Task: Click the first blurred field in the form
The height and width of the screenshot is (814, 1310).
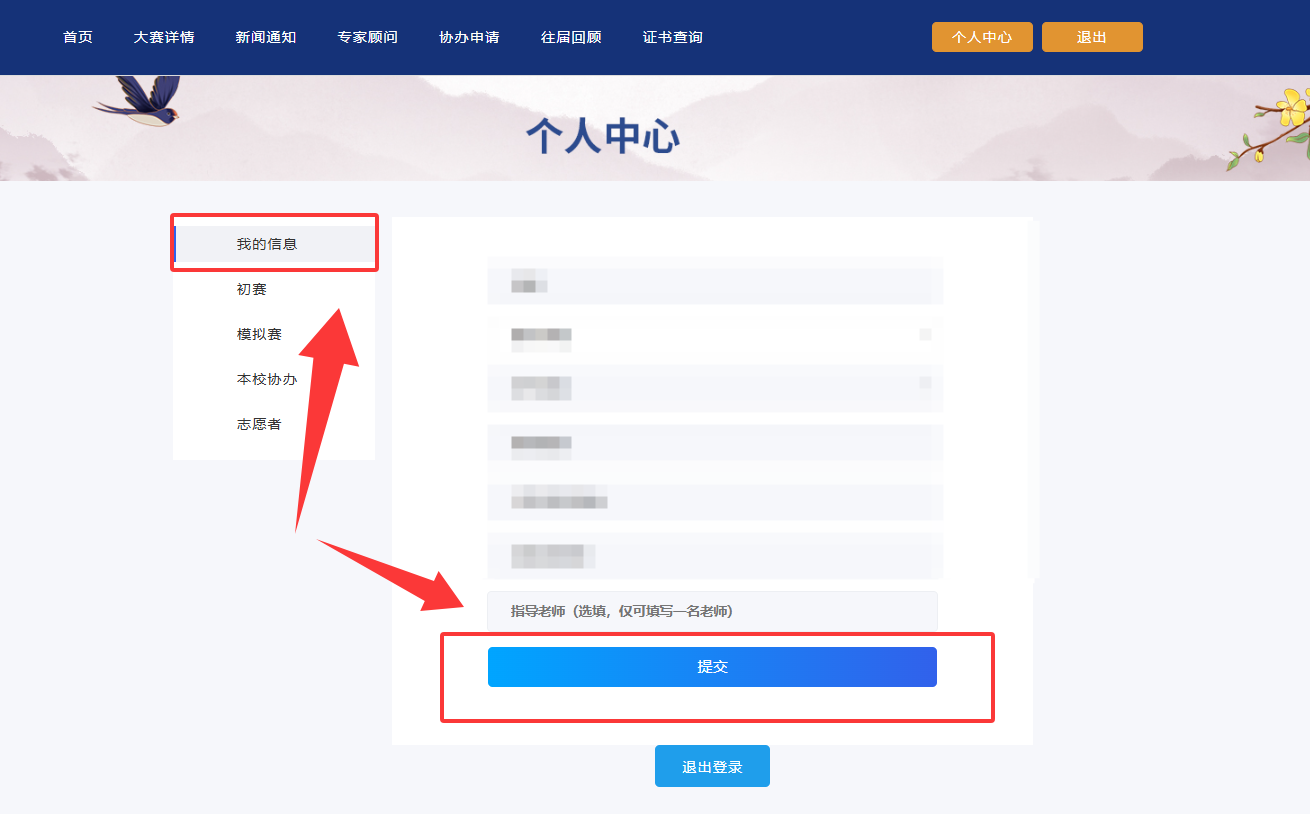Action: (714, 280)
